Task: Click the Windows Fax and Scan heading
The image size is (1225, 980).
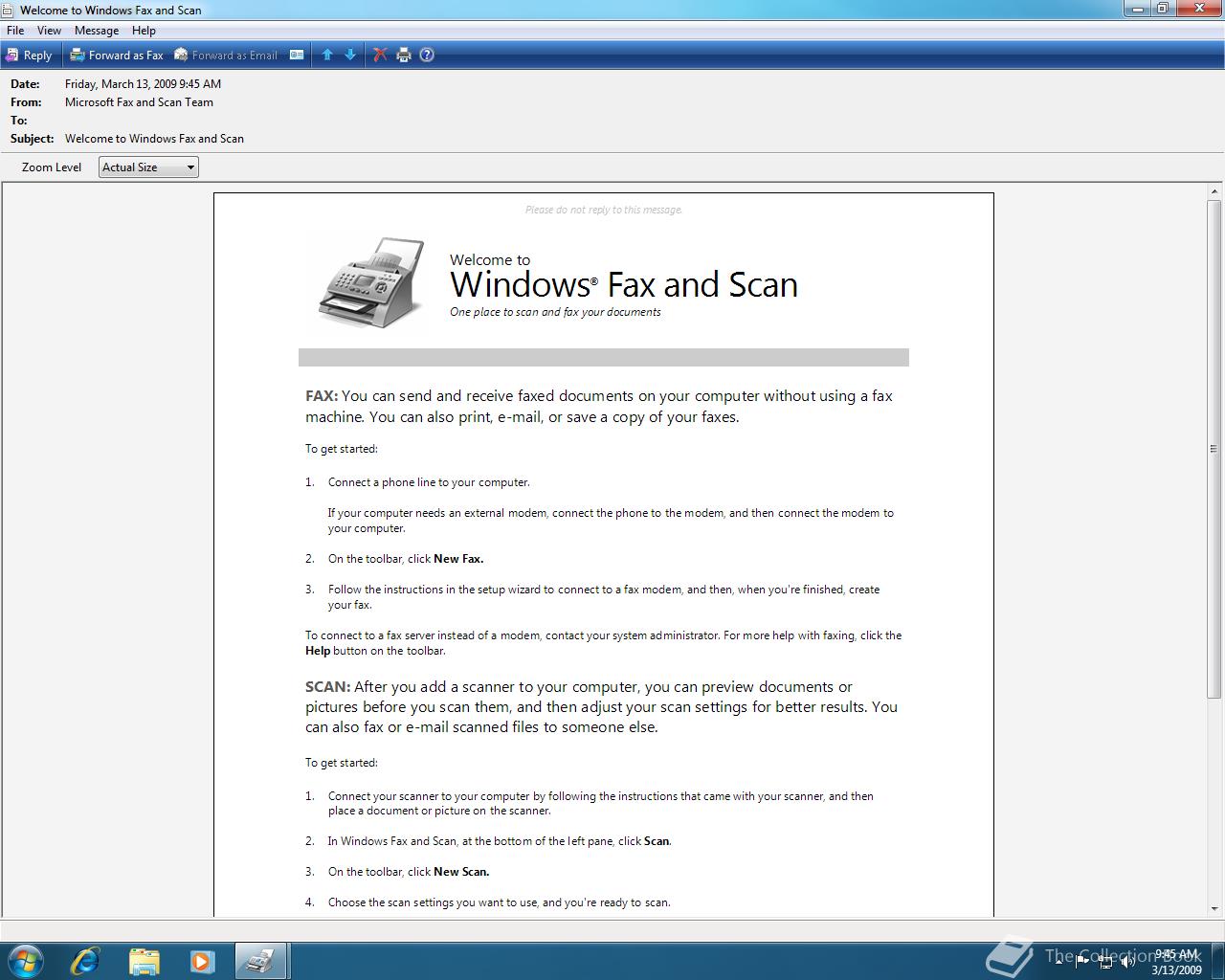Action: pos(624,284)
